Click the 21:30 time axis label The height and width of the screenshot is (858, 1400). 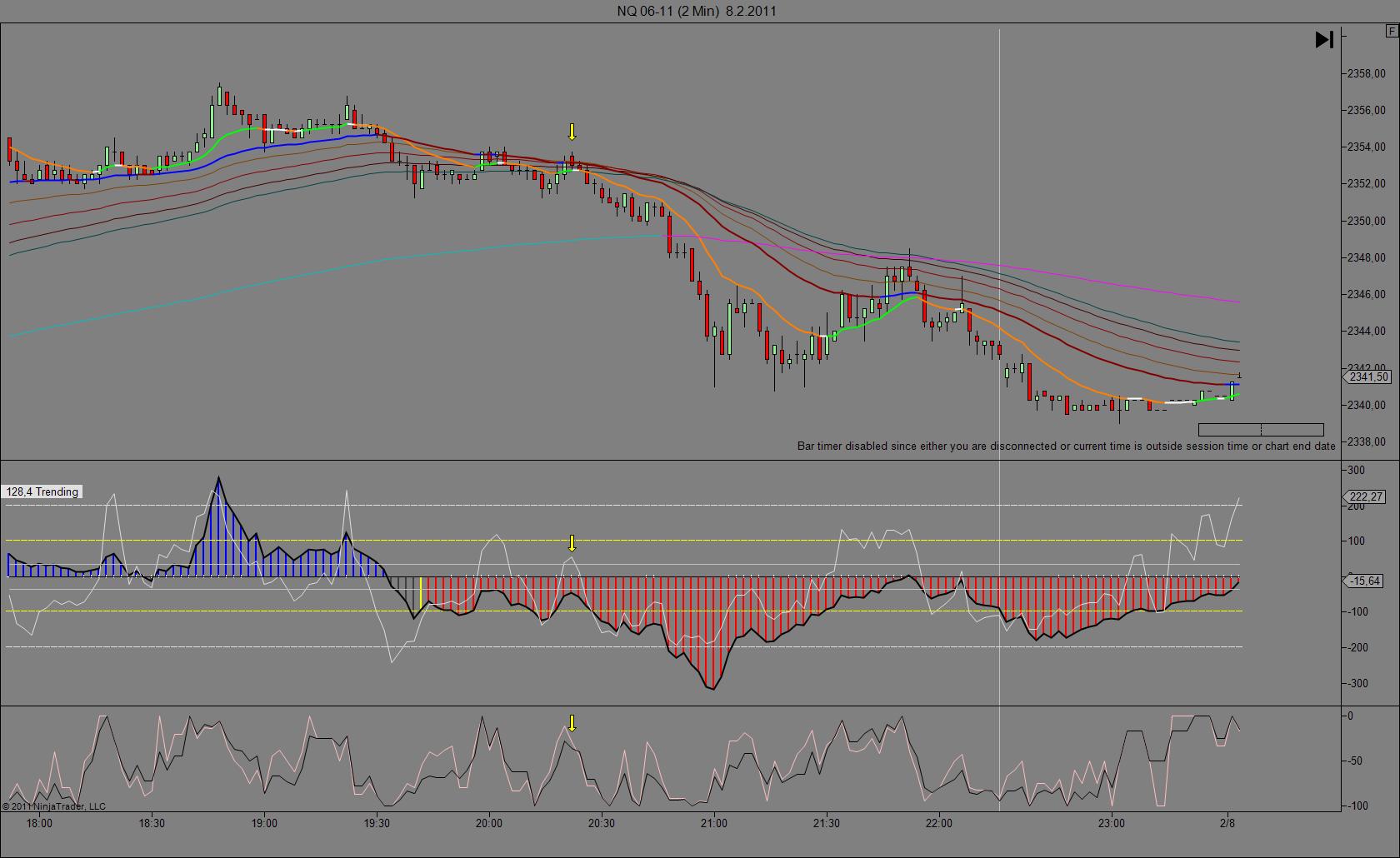coord(827,823)
